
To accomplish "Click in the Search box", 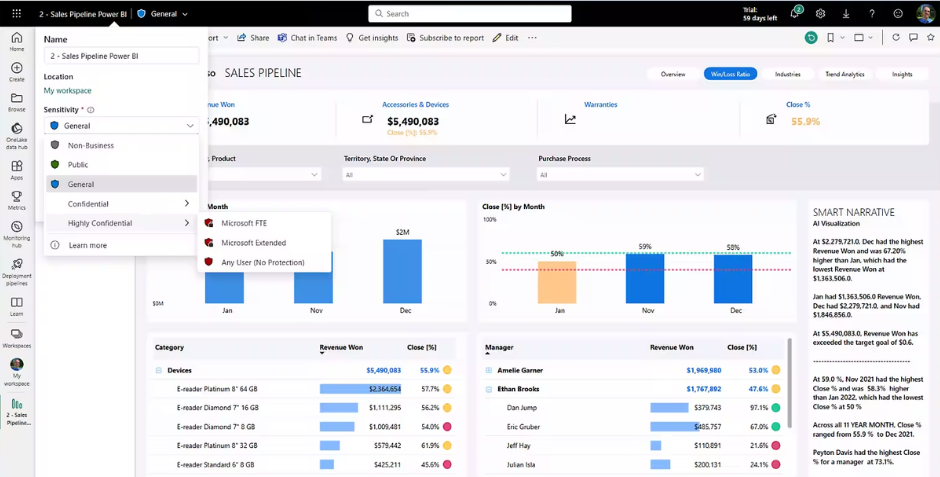I will pos(469,13).
